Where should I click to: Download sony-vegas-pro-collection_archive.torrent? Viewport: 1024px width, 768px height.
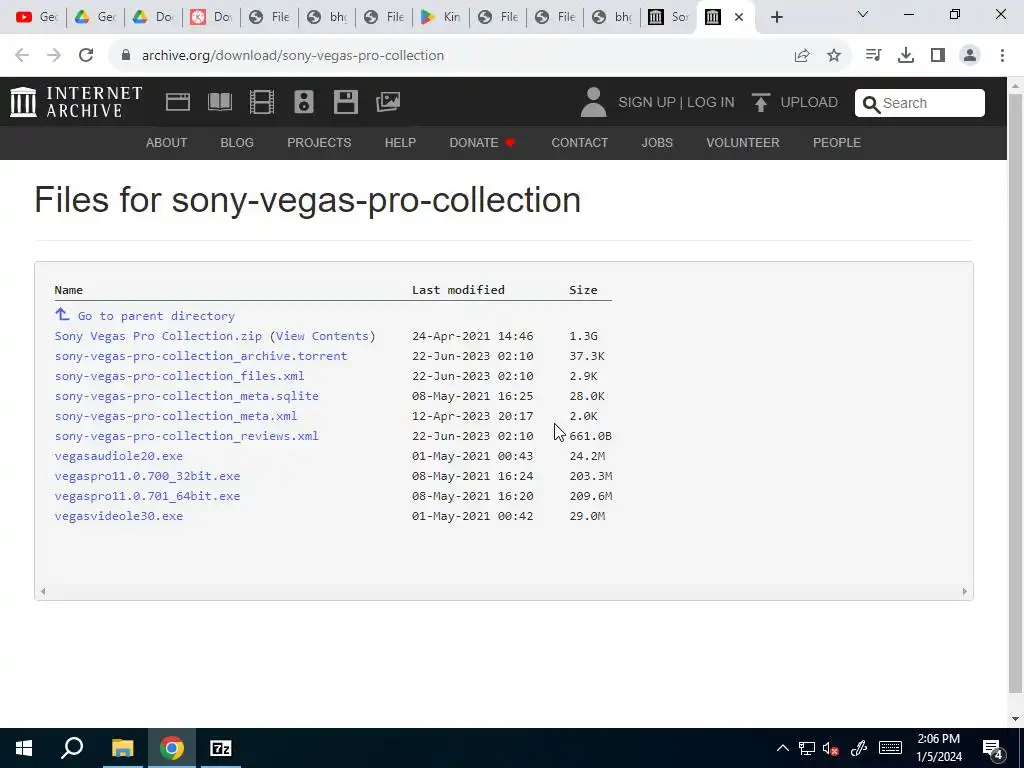coord(201,356)
